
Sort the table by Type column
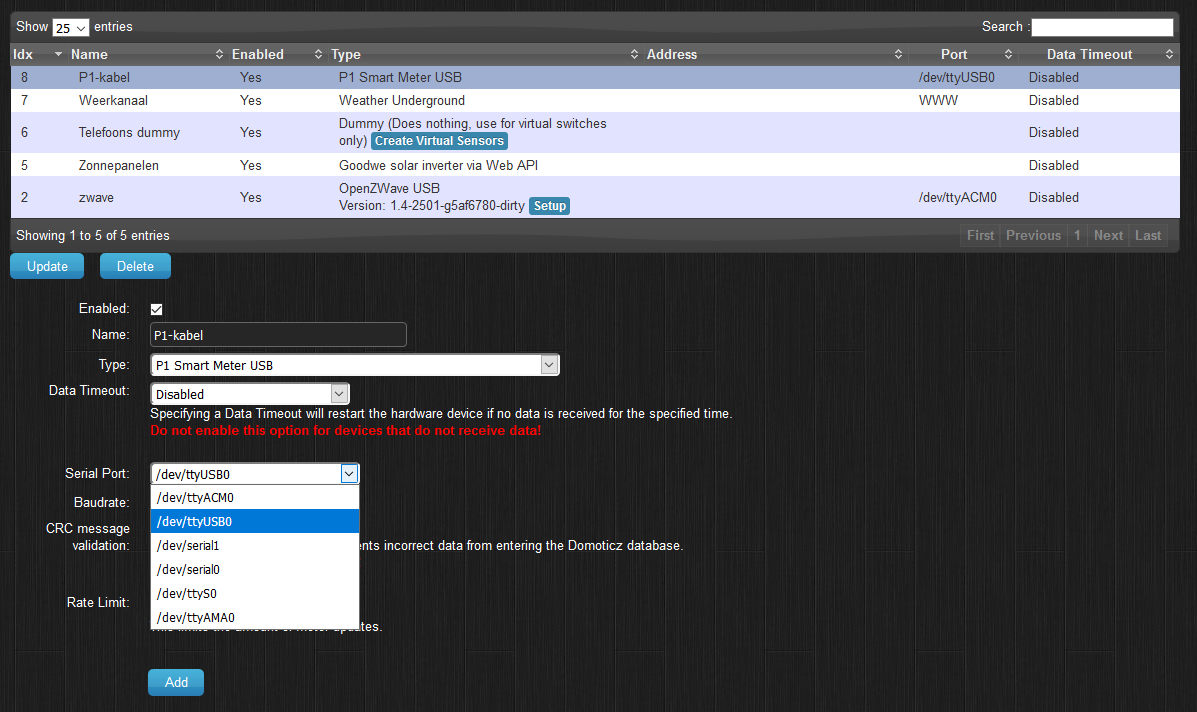tap(483, 54)
